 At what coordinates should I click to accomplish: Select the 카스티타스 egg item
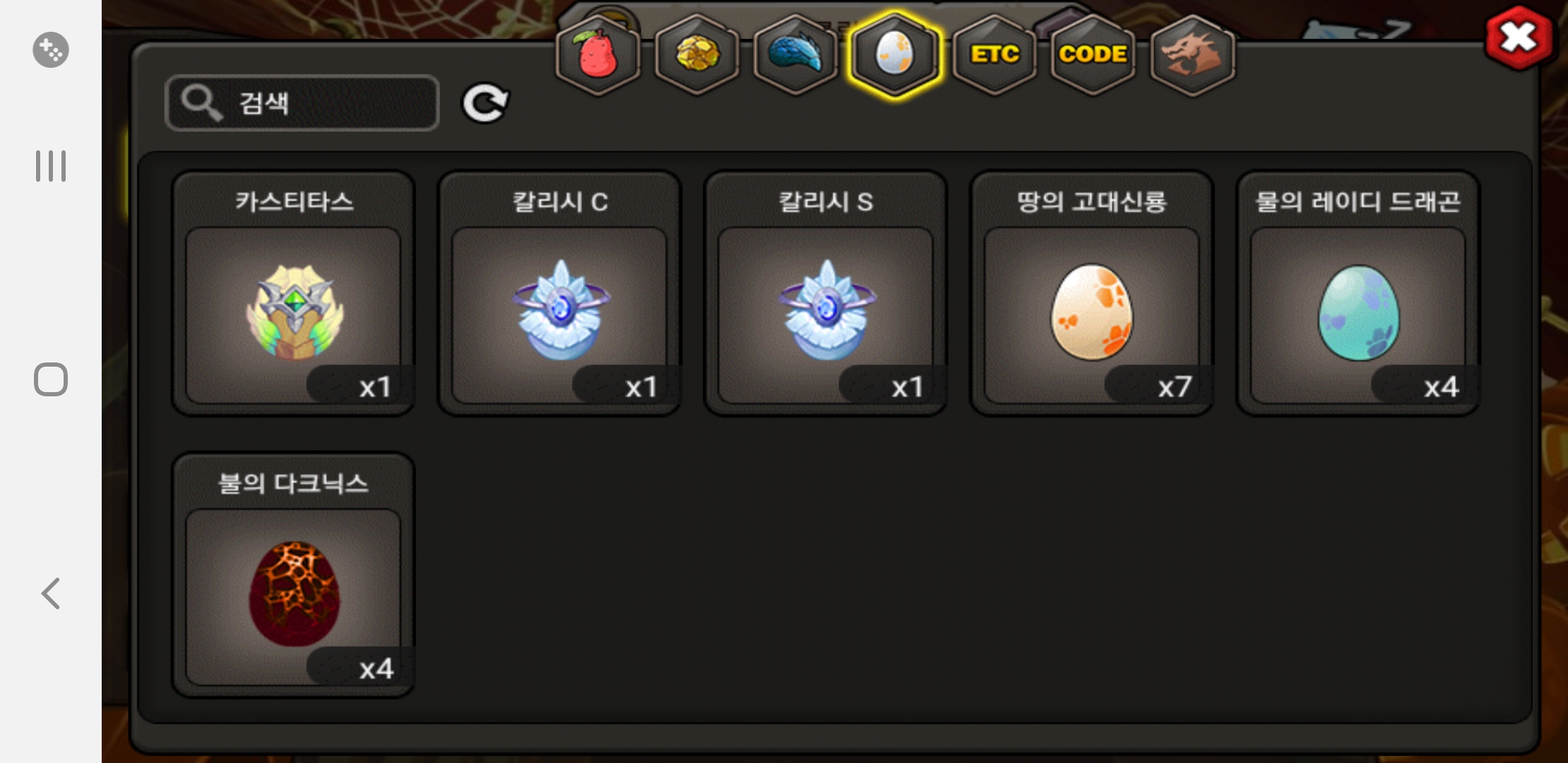click(x=293, y=294)
